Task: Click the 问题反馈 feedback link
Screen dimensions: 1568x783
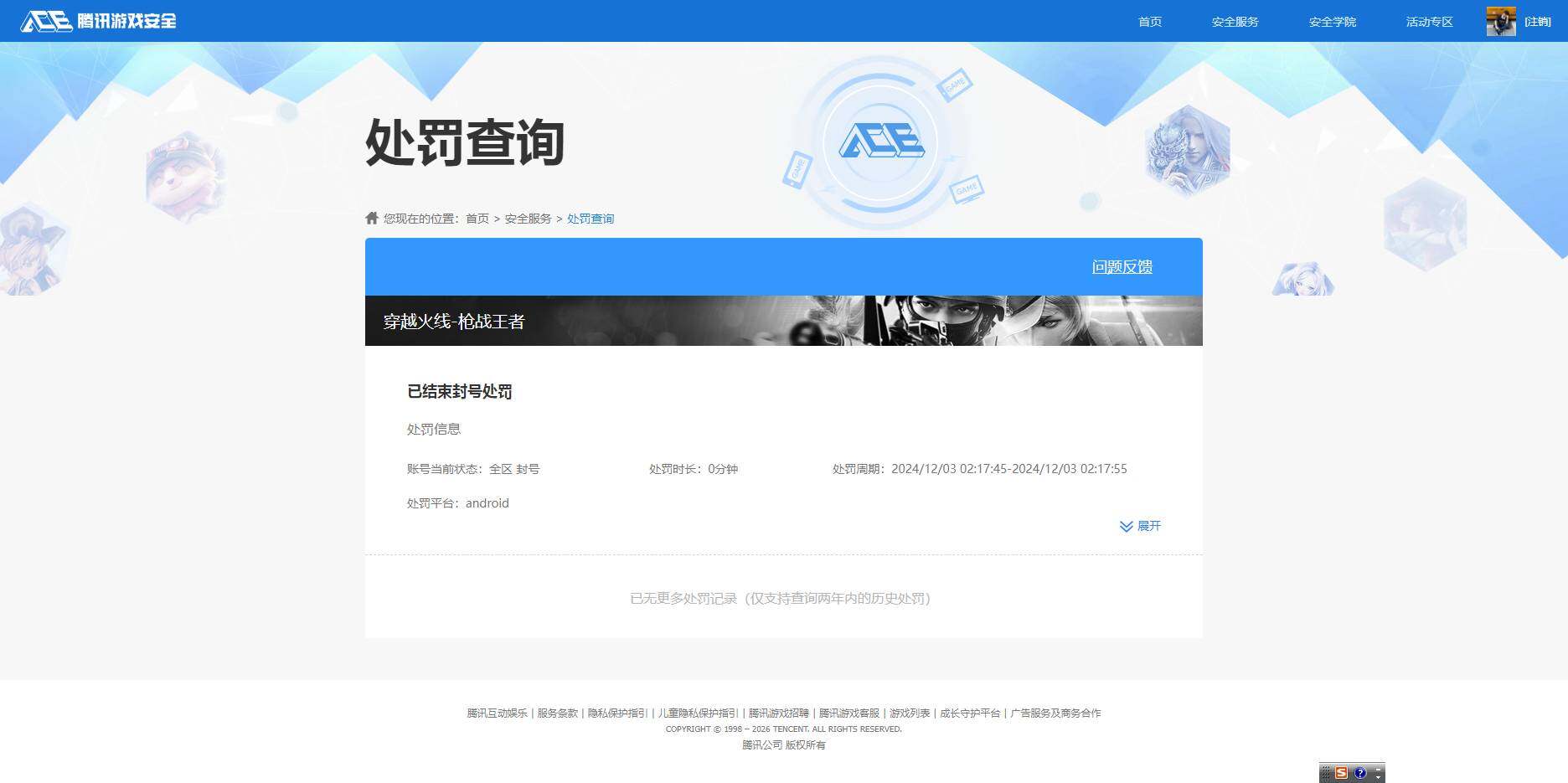Action: [1122, 266]
